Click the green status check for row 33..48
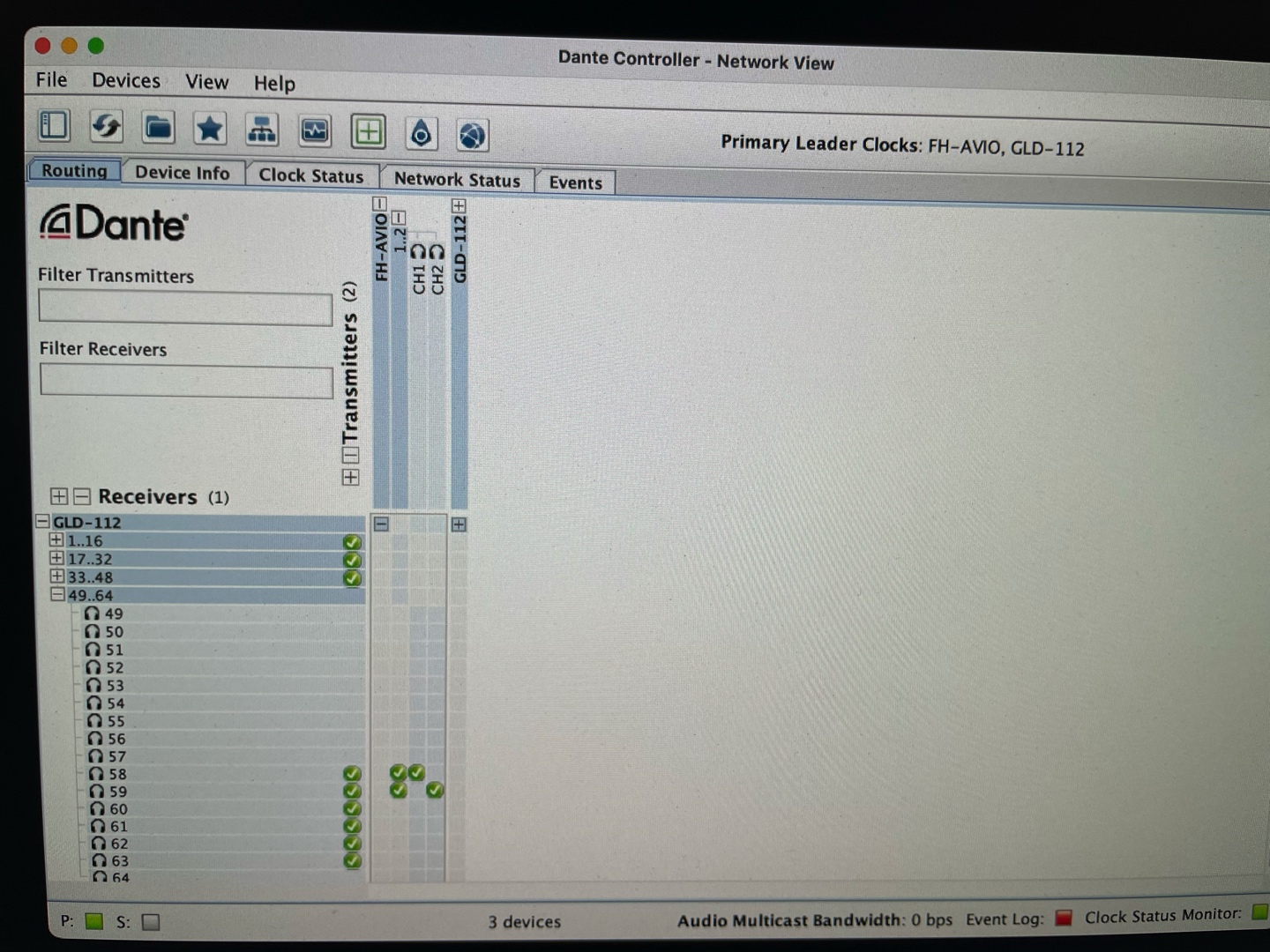 click(352, 578)
